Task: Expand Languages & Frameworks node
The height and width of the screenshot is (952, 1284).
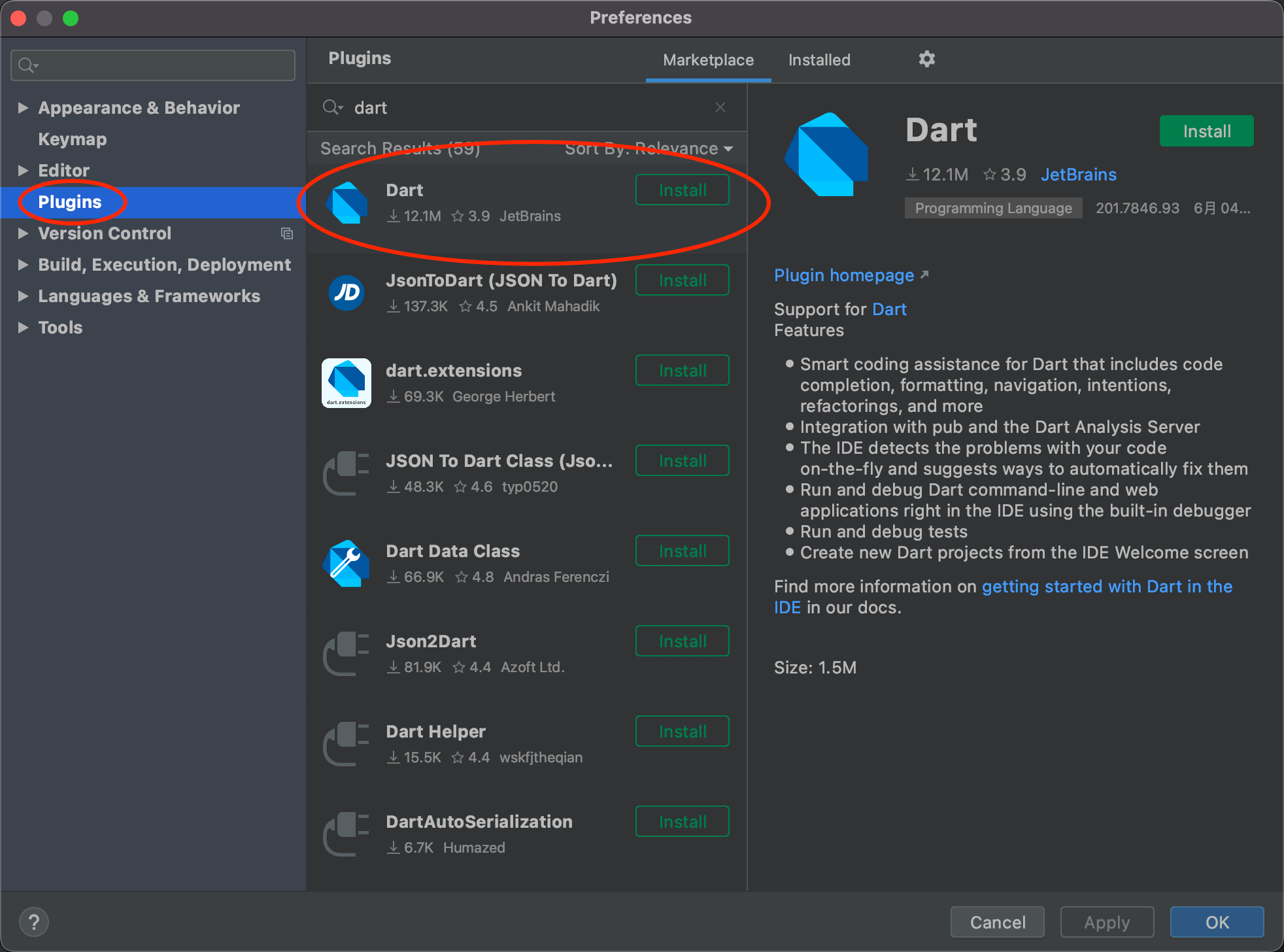Action: pyautogui.click(x=23, y=296)
